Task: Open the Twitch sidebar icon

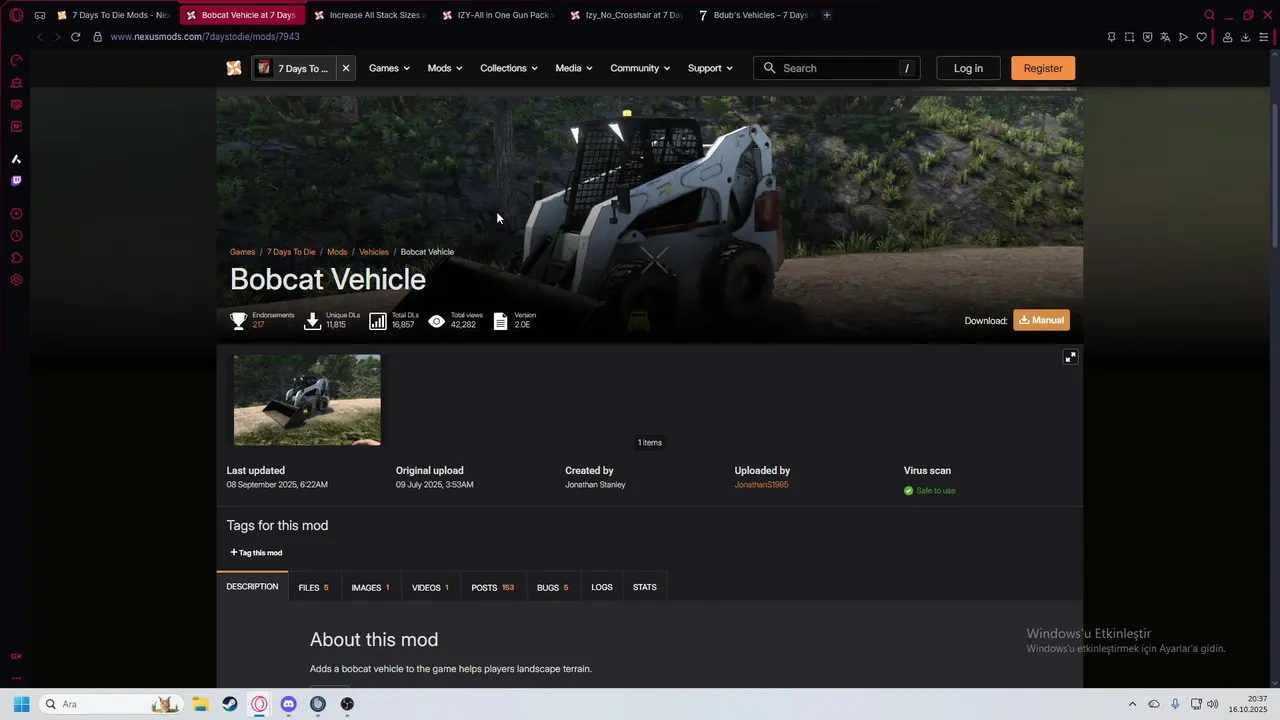Action: [16, 181]
